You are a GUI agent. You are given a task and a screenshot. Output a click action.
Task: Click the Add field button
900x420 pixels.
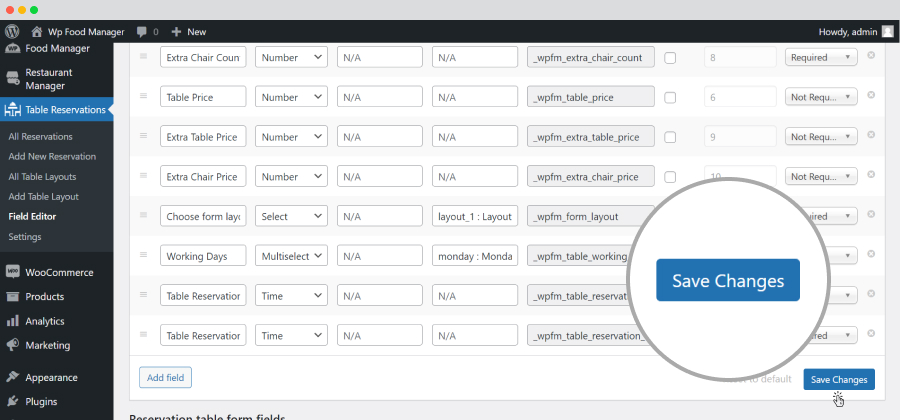(x=165, y=378)
